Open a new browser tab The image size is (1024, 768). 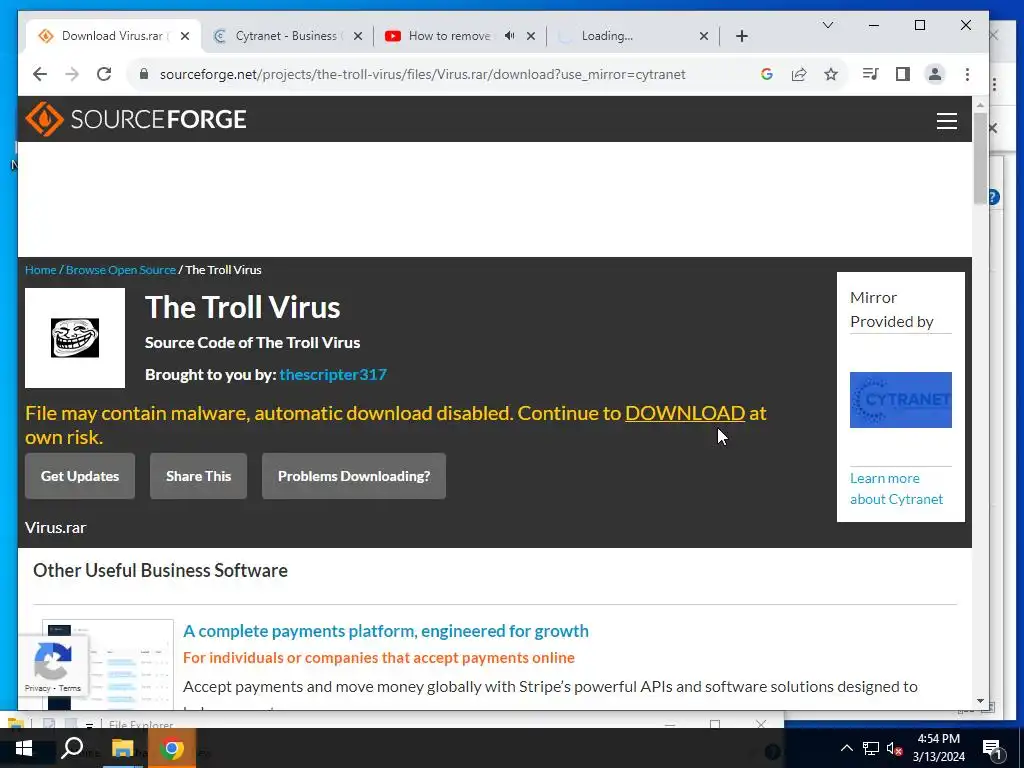[x=742, y=36]
